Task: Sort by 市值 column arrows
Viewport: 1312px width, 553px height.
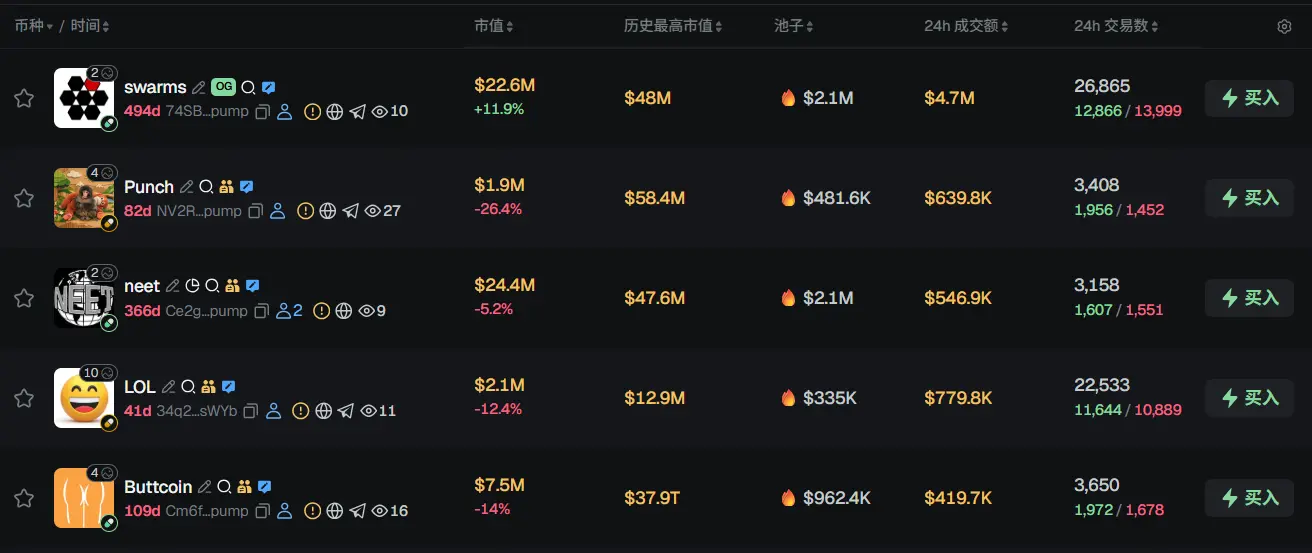Action: point(510,27)
